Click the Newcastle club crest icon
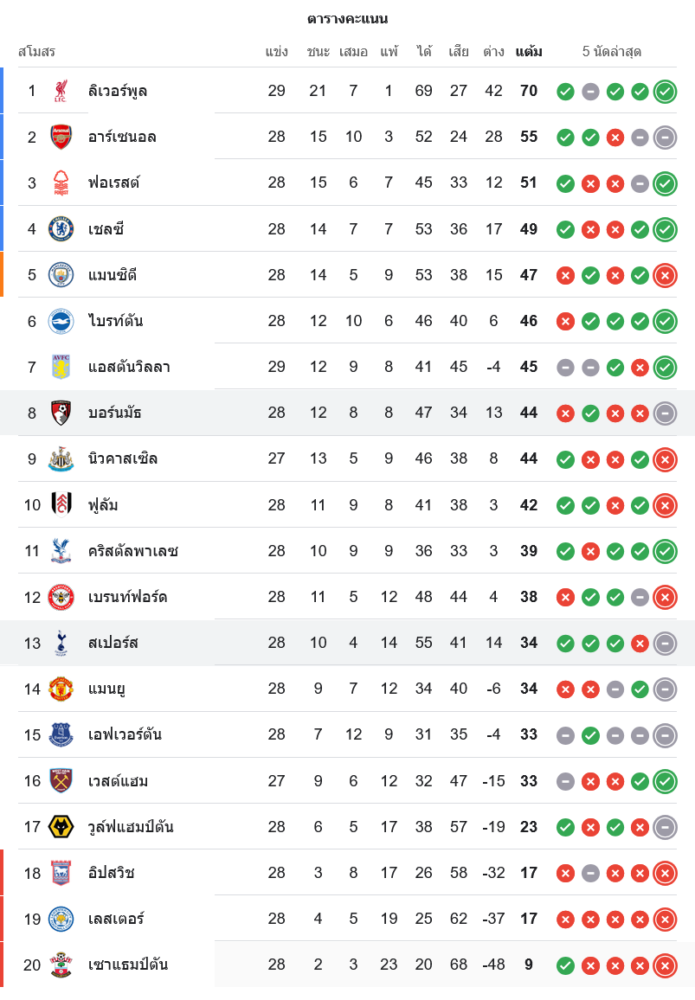This screenshot has width=695, height=1000. (x=62, y=459)
